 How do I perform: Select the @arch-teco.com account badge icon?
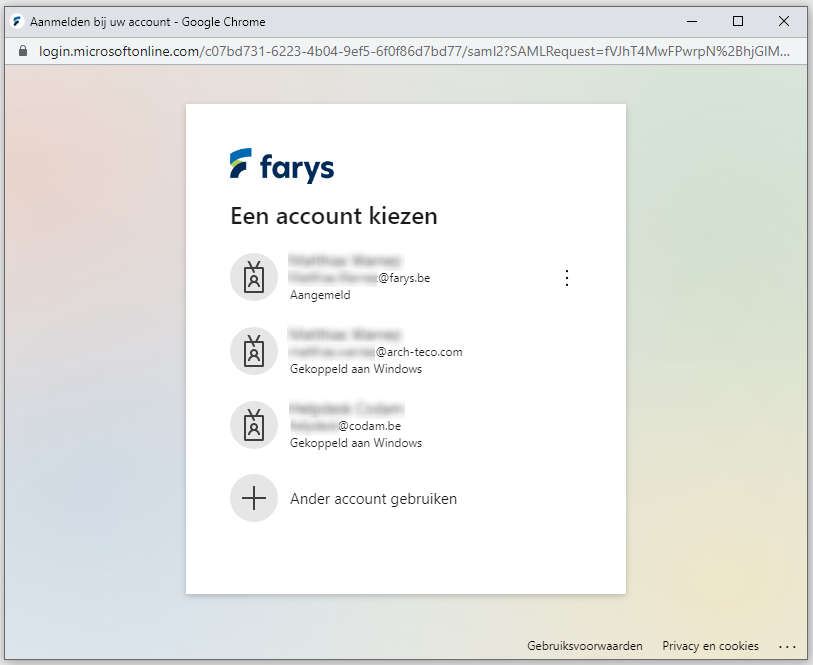point(254,351)
